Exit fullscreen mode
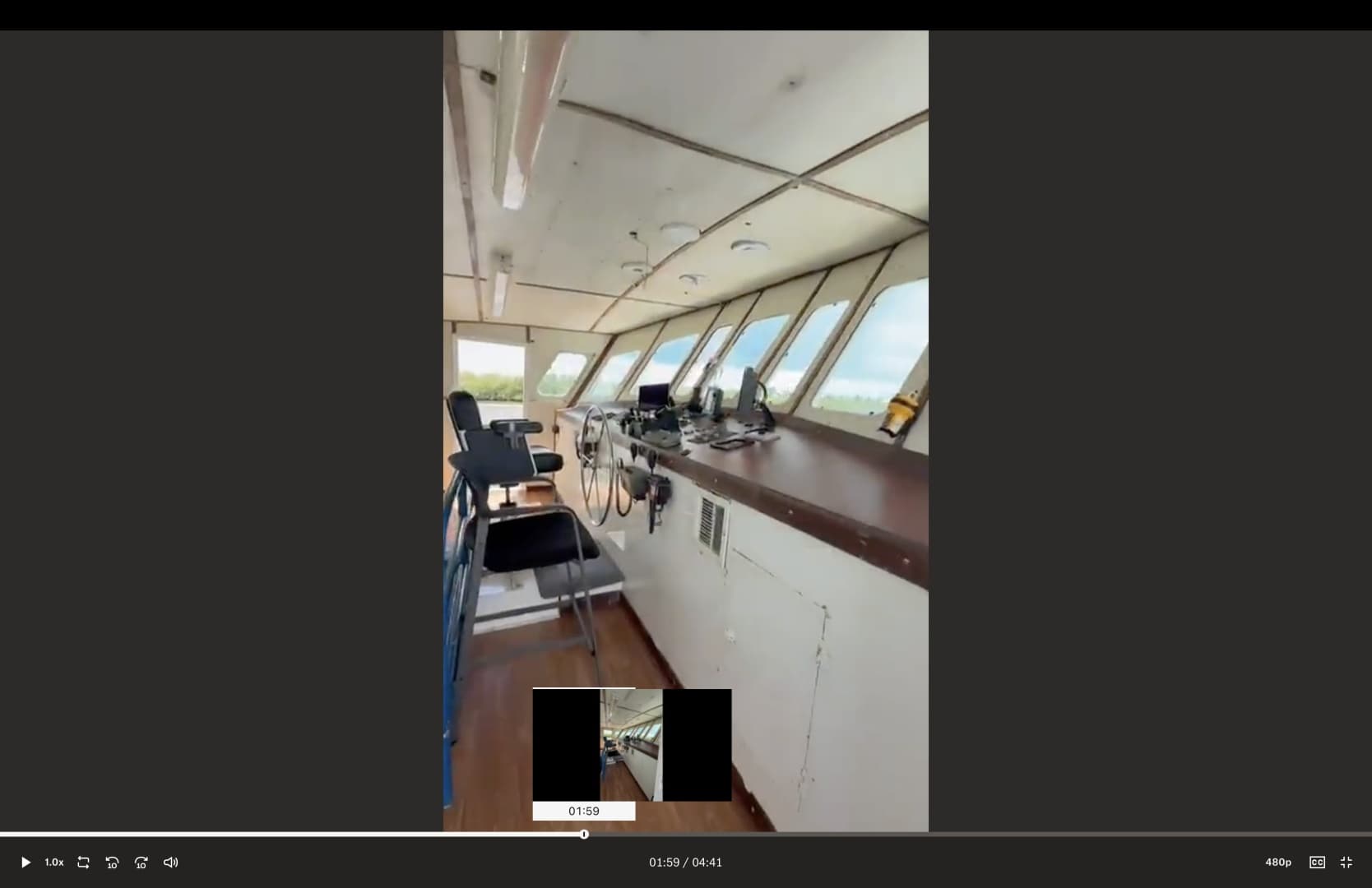The image size is (1372, 888). coord(1347,863)
